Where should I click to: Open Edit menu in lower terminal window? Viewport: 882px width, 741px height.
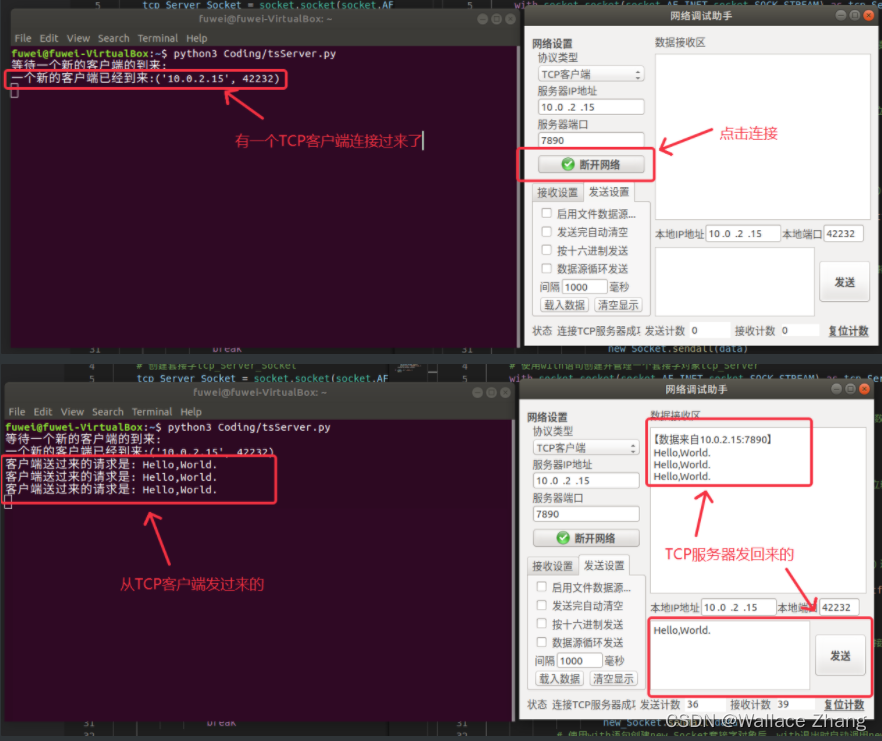point(43,412)
